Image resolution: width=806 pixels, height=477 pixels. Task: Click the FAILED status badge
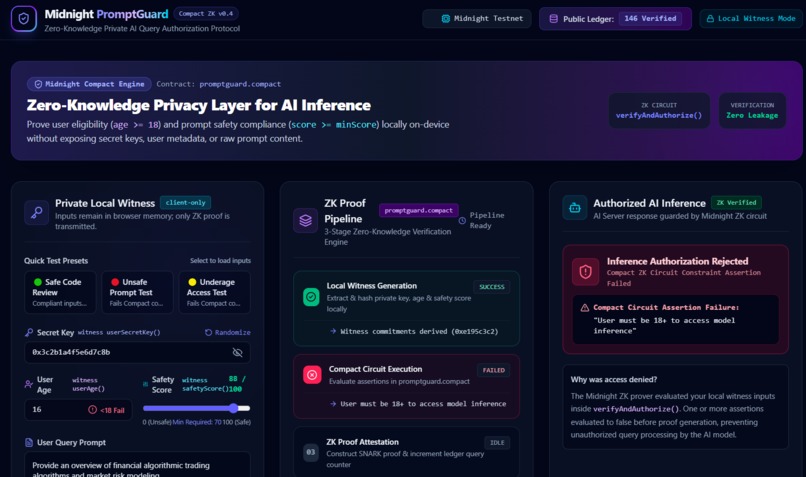[493, 370]
